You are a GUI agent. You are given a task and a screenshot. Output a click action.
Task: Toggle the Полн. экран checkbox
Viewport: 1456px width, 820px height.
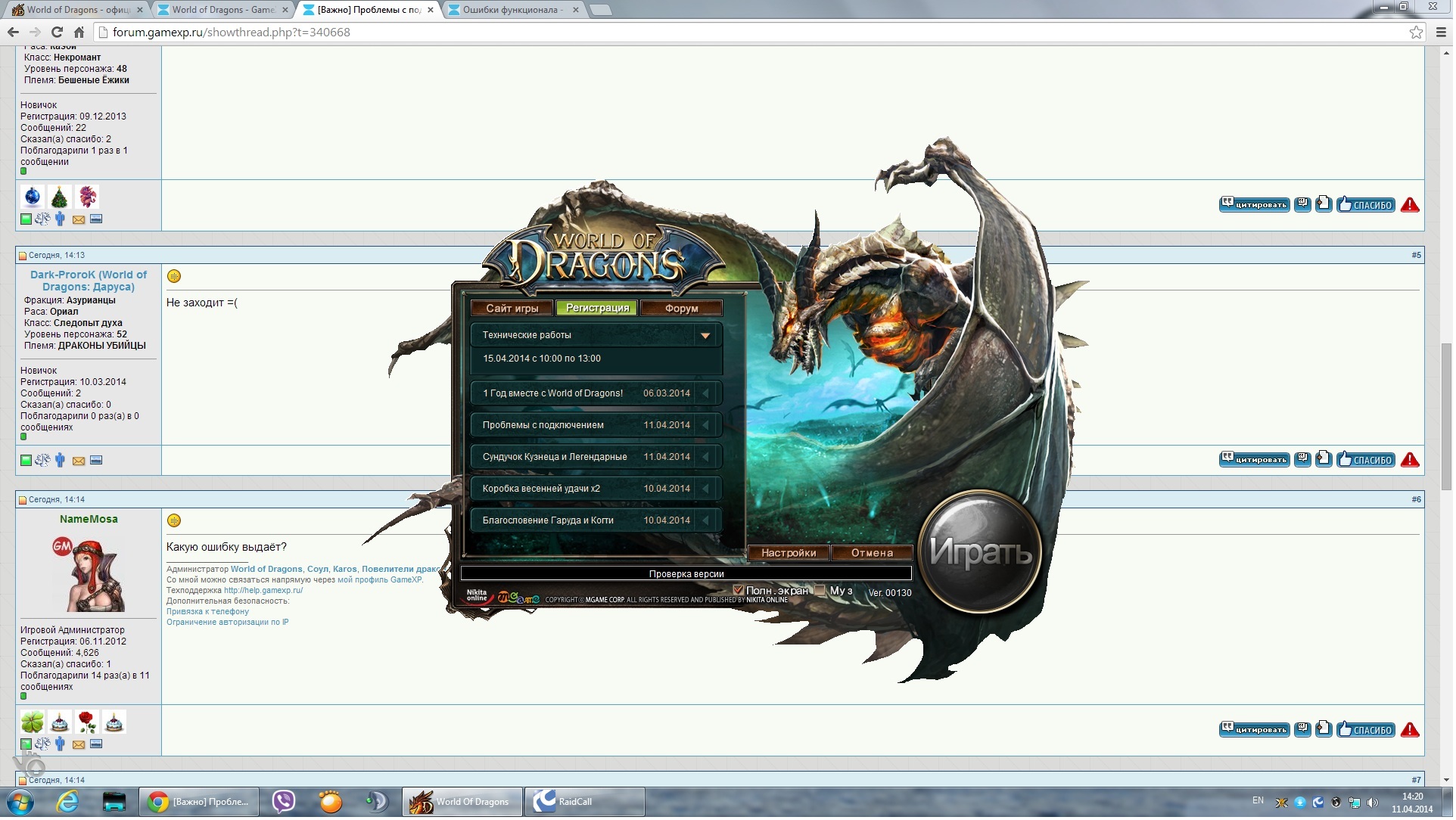(x=740, y=592)
